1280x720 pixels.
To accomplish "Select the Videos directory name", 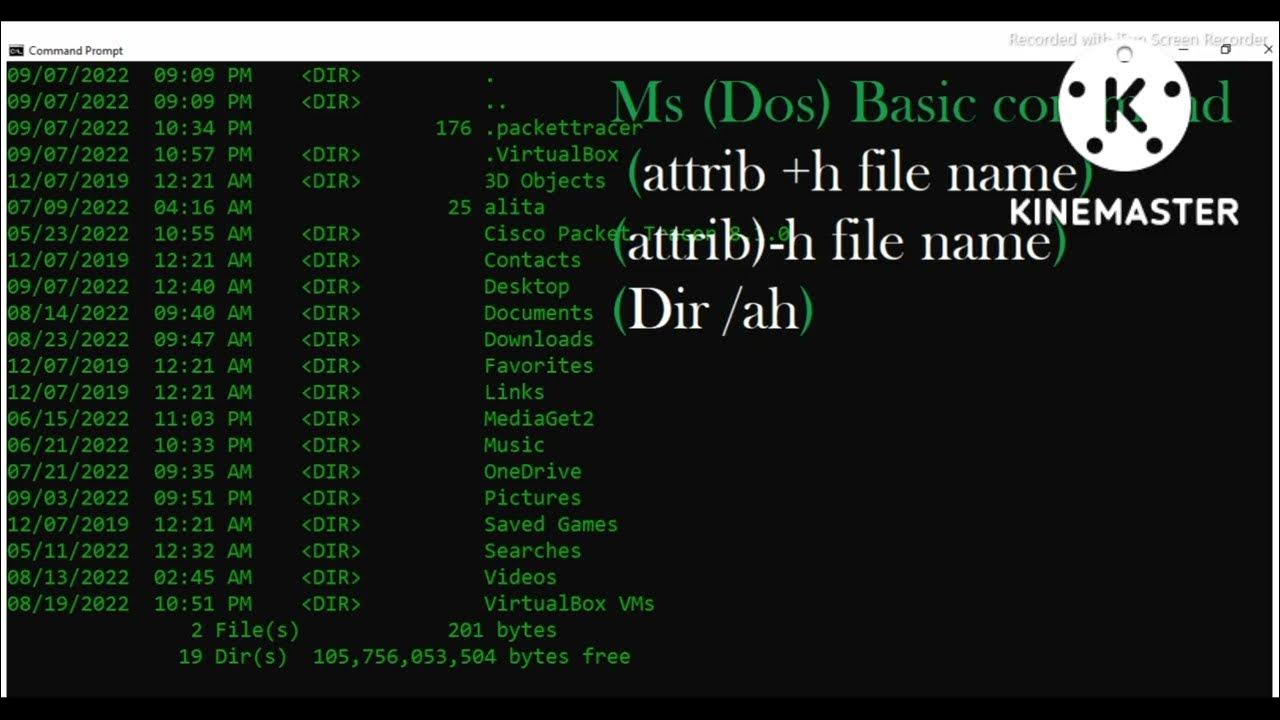I will click(520, 577).
